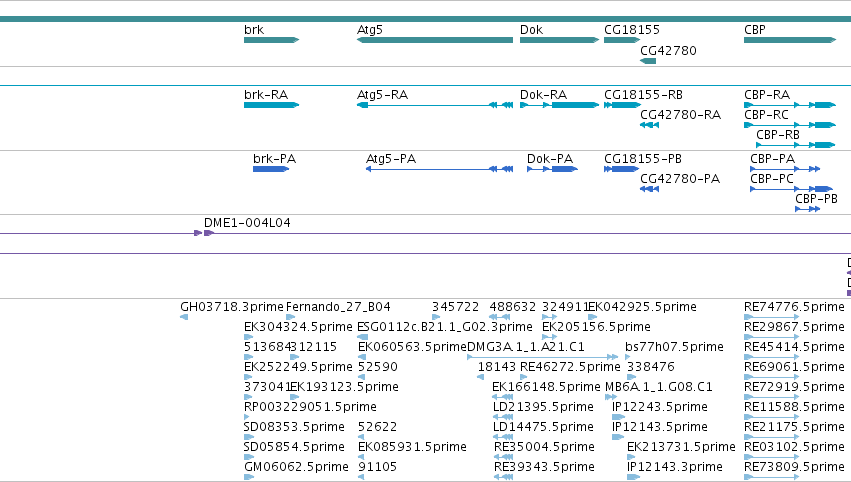Image resolution: width=851 pixels, height=482 pixels.
Task: Click the RE03102.5prime label
Action: [x=795, y=447]
